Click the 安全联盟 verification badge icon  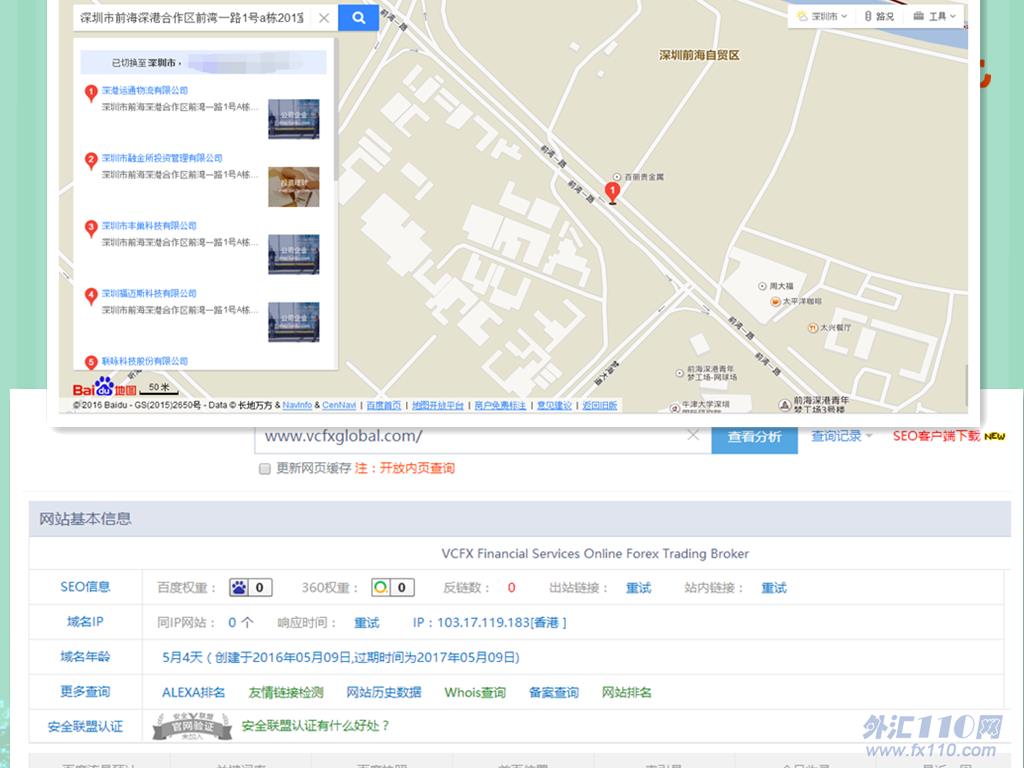click(x=192, y=726)
